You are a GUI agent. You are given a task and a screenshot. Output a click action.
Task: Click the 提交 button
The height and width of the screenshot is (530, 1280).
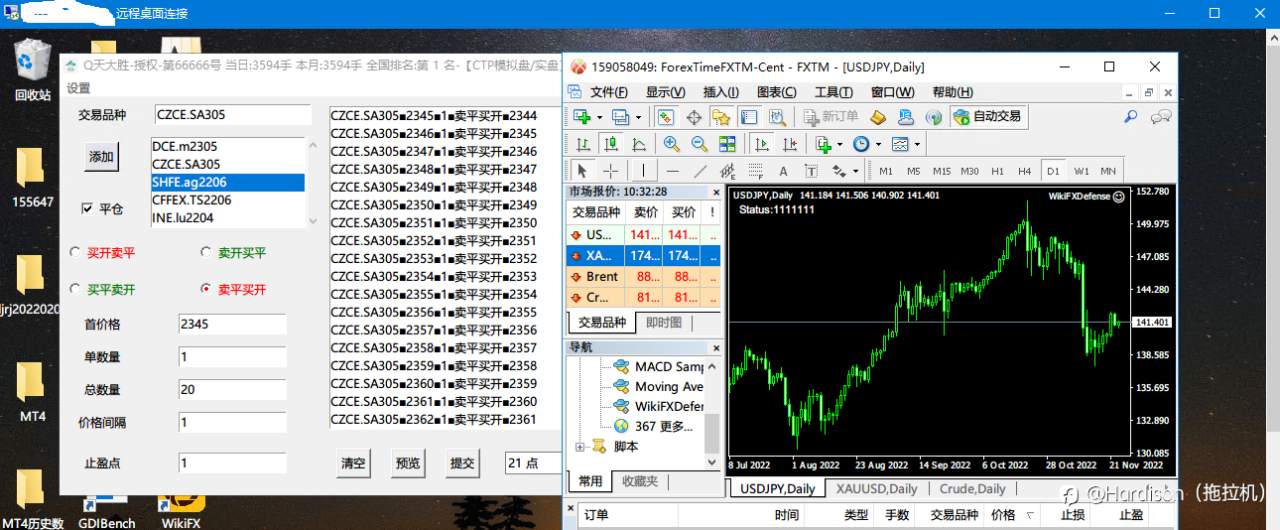tap(462, 463)
